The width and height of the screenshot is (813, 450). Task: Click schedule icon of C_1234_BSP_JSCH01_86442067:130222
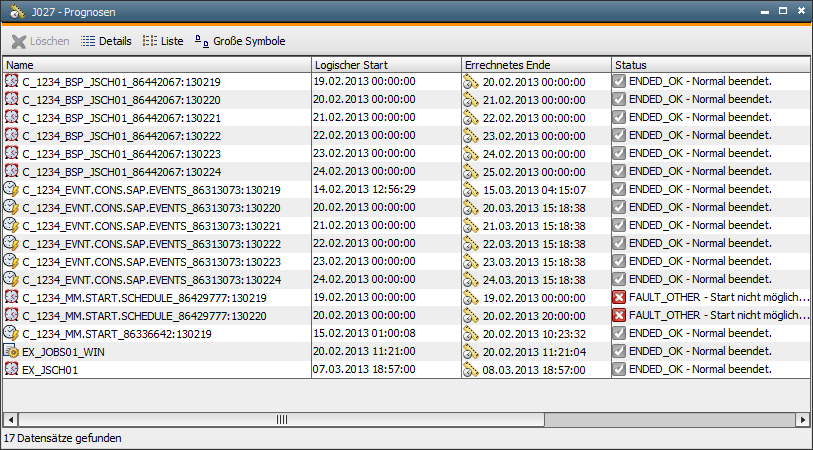(11, 135)
